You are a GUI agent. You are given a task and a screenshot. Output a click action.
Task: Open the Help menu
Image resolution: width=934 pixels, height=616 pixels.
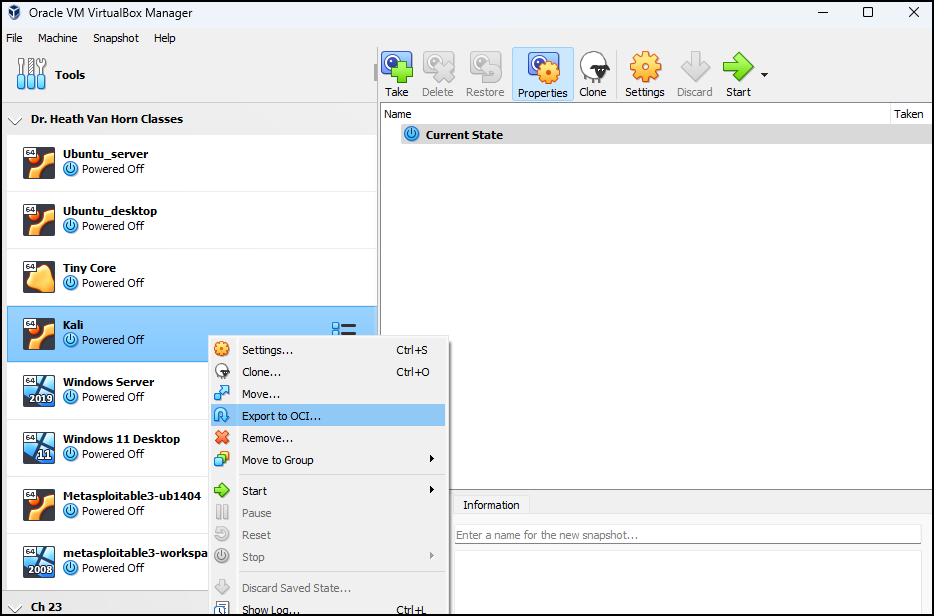[x=164, y=38]
